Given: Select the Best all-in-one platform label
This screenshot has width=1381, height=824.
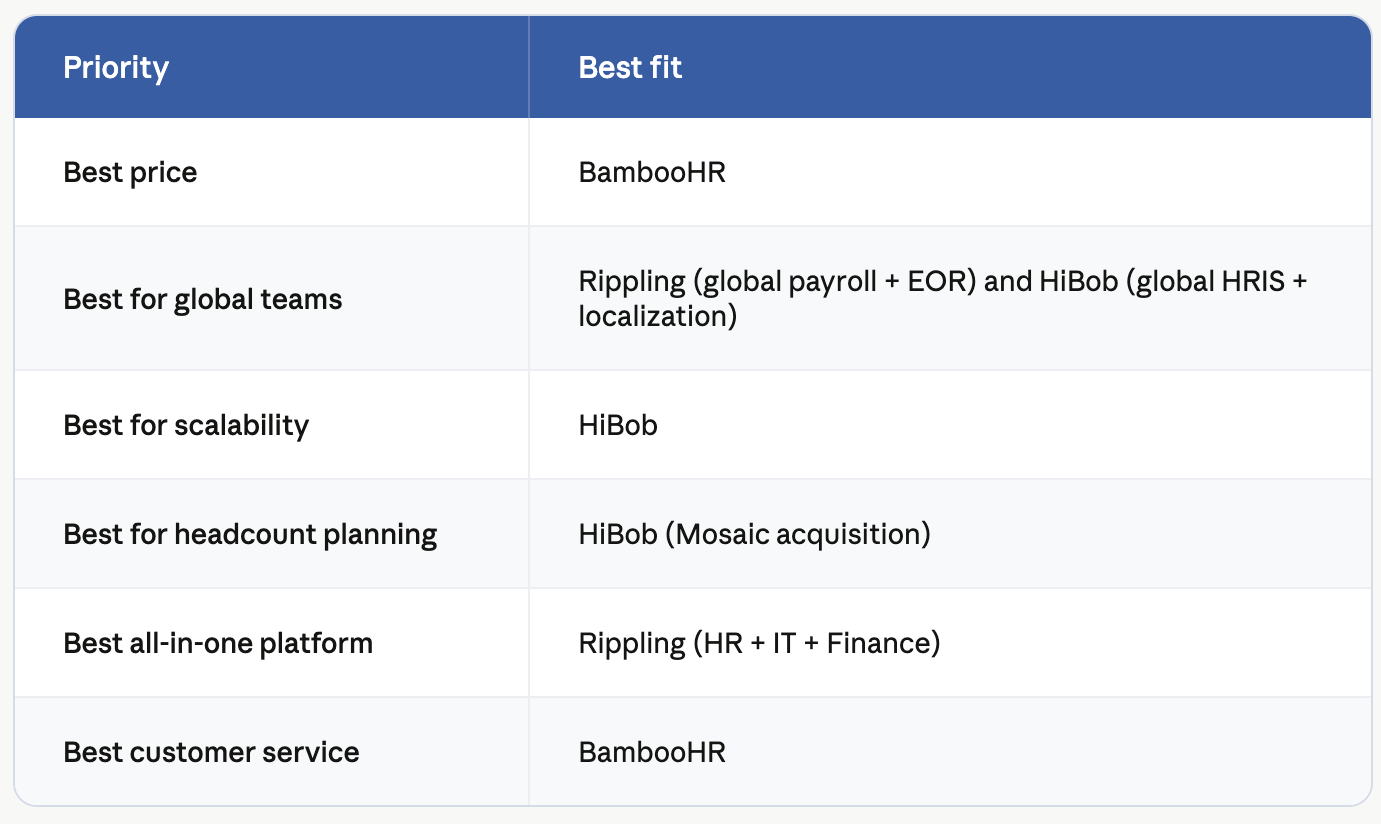Looking at the screenshot, I should tap(218, 643).
